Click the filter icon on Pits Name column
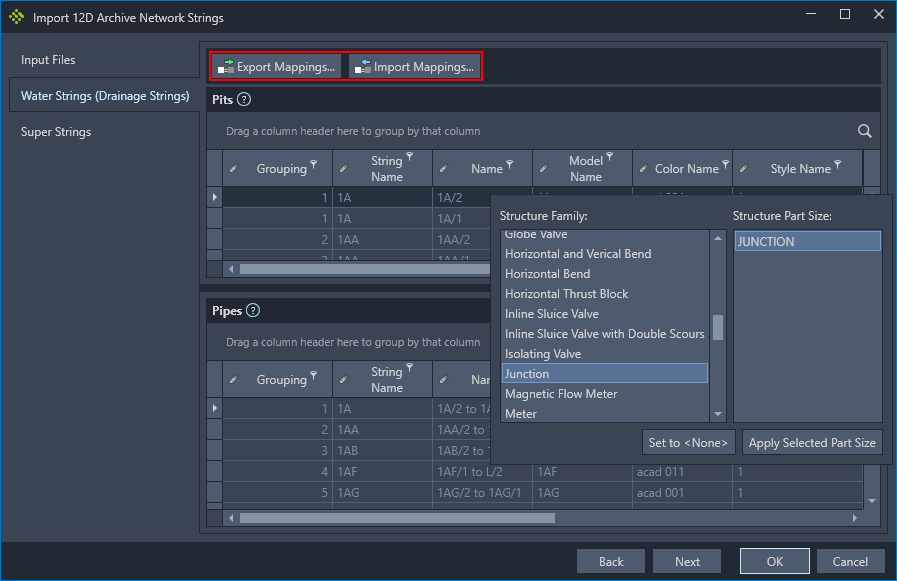 click(x=509, y=164)
